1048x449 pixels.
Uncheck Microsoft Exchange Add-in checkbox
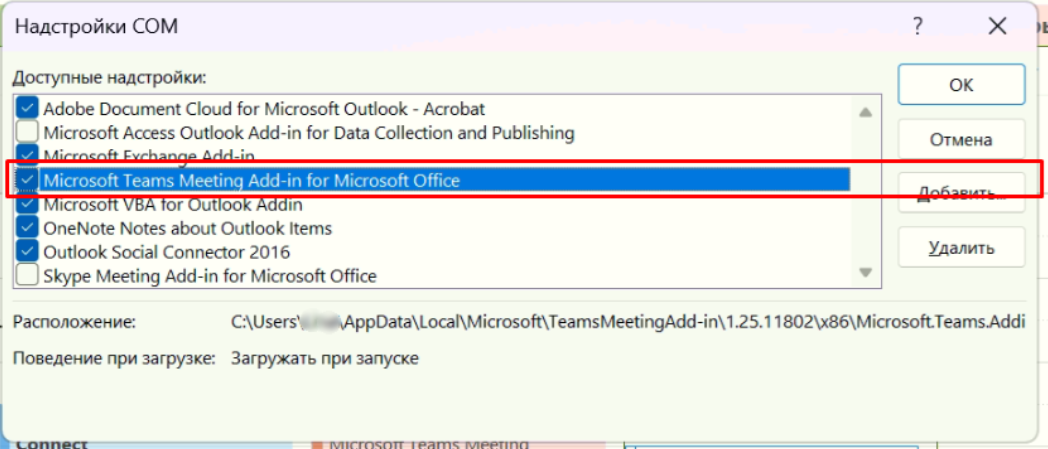point(27,155)
